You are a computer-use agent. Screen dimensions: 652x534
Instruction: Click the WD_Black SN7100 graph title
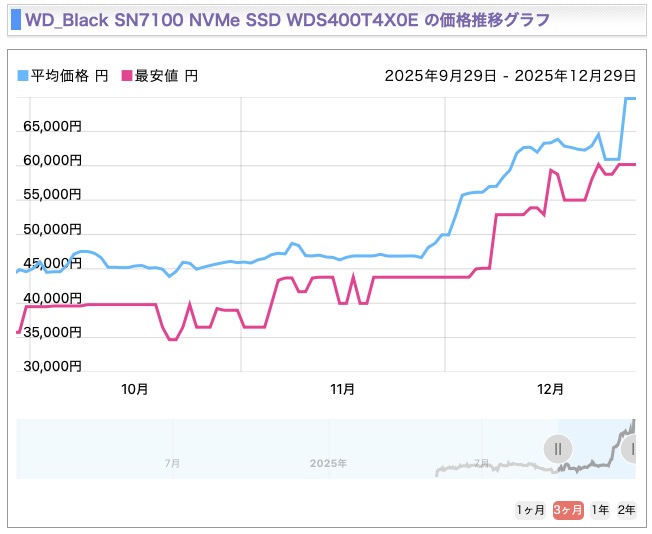286,19
